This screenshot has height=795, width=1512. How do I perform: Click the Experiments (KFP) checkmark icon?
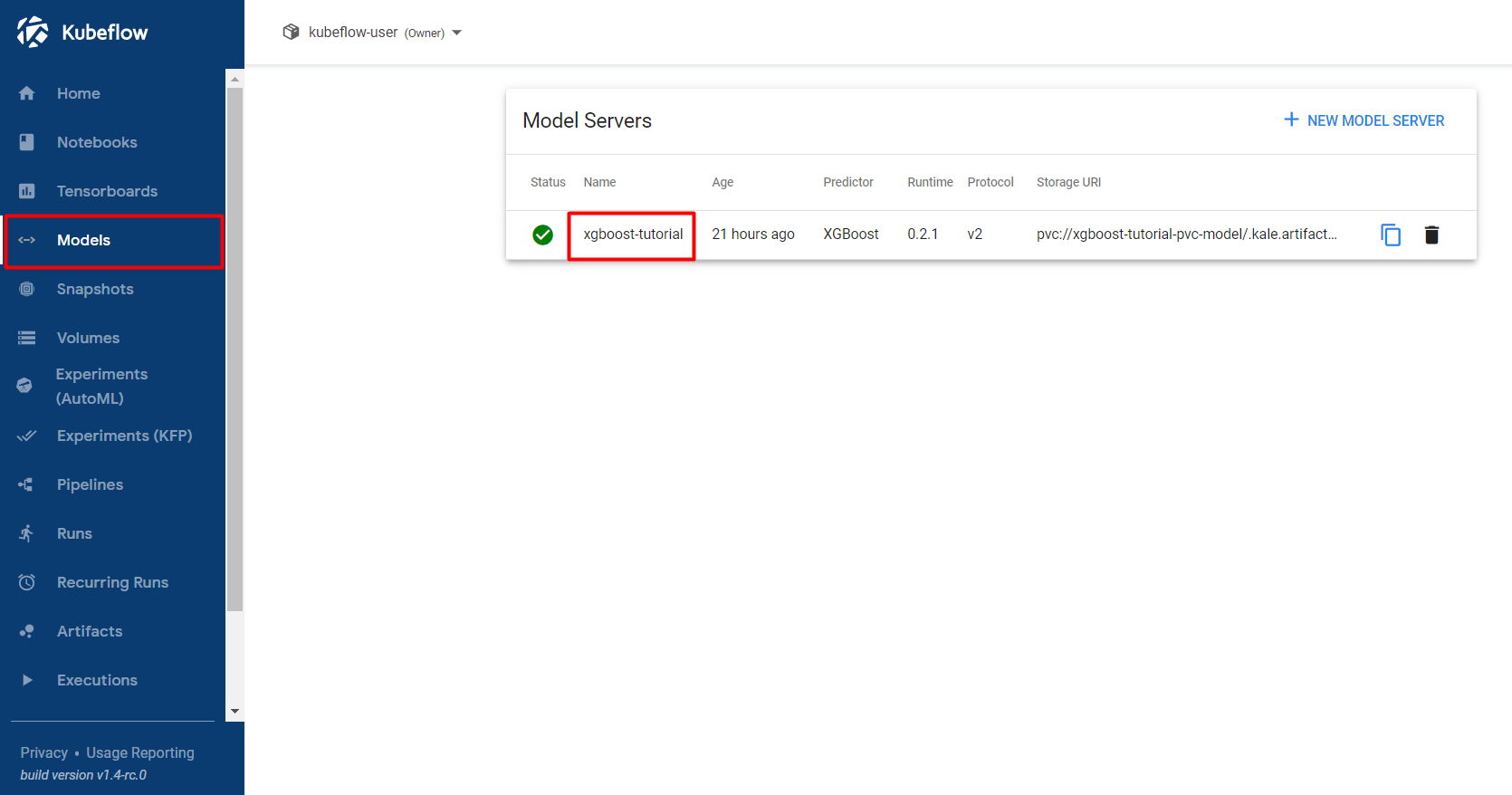click(x=27, y=436)
